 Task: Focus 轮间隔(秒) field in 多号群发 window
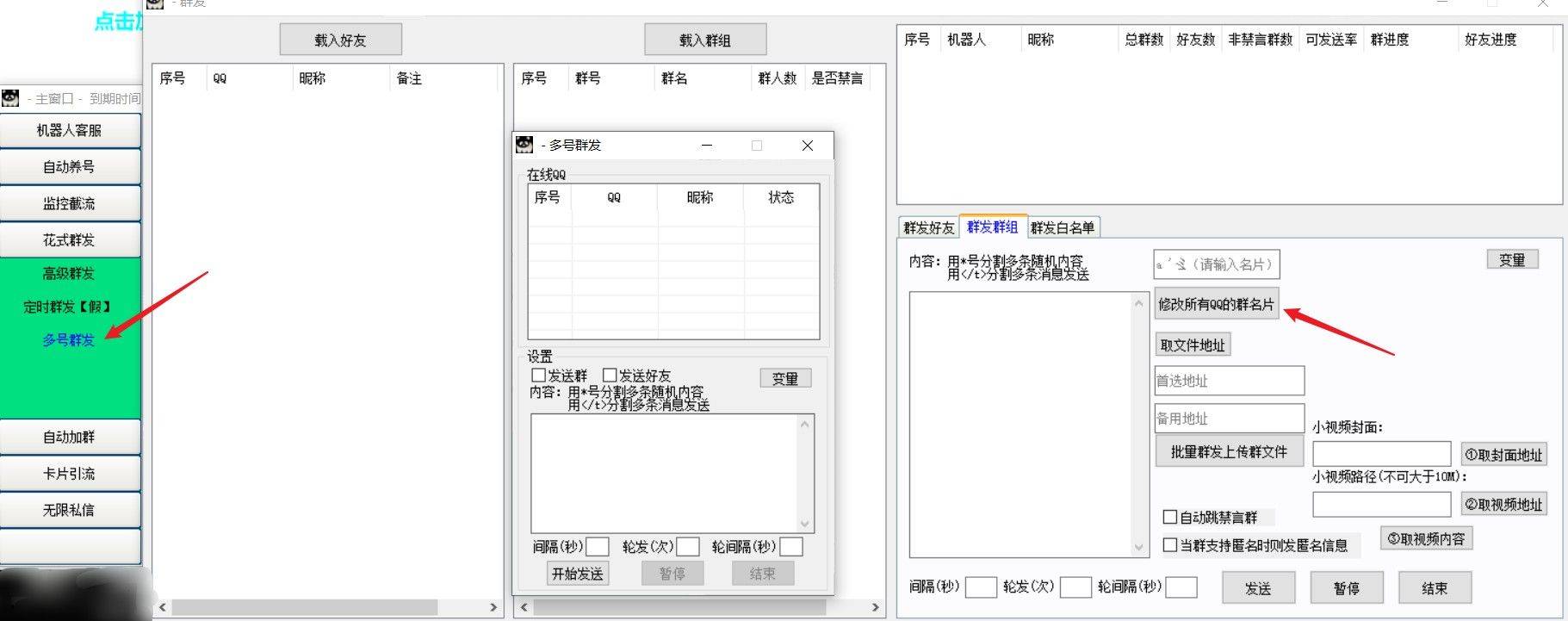click(x=791, y=547)
